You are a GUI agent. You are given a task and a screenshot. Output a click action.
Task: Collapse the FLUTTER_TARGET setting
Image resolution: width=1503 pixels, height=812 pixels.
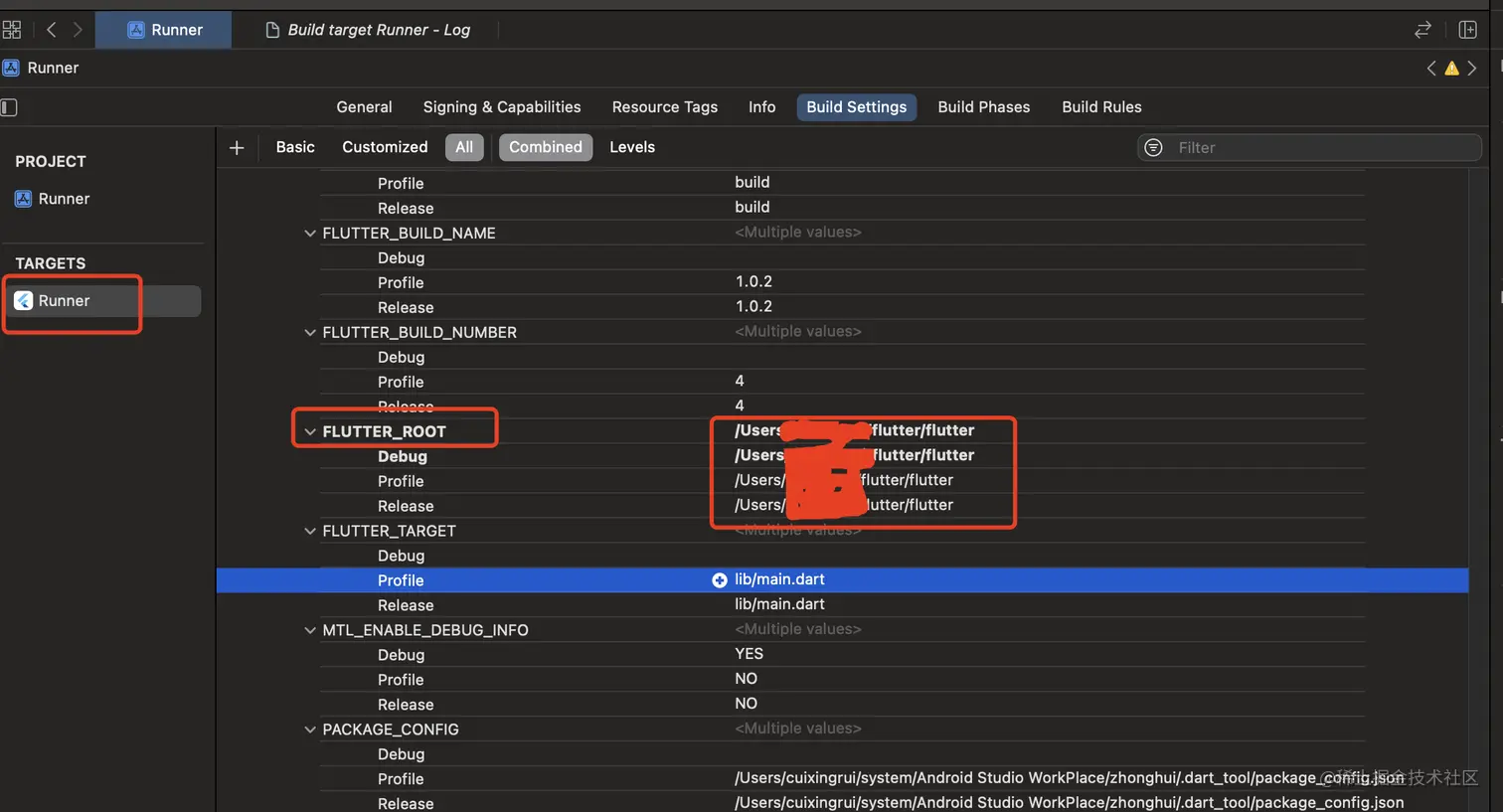tap(310, 532)
